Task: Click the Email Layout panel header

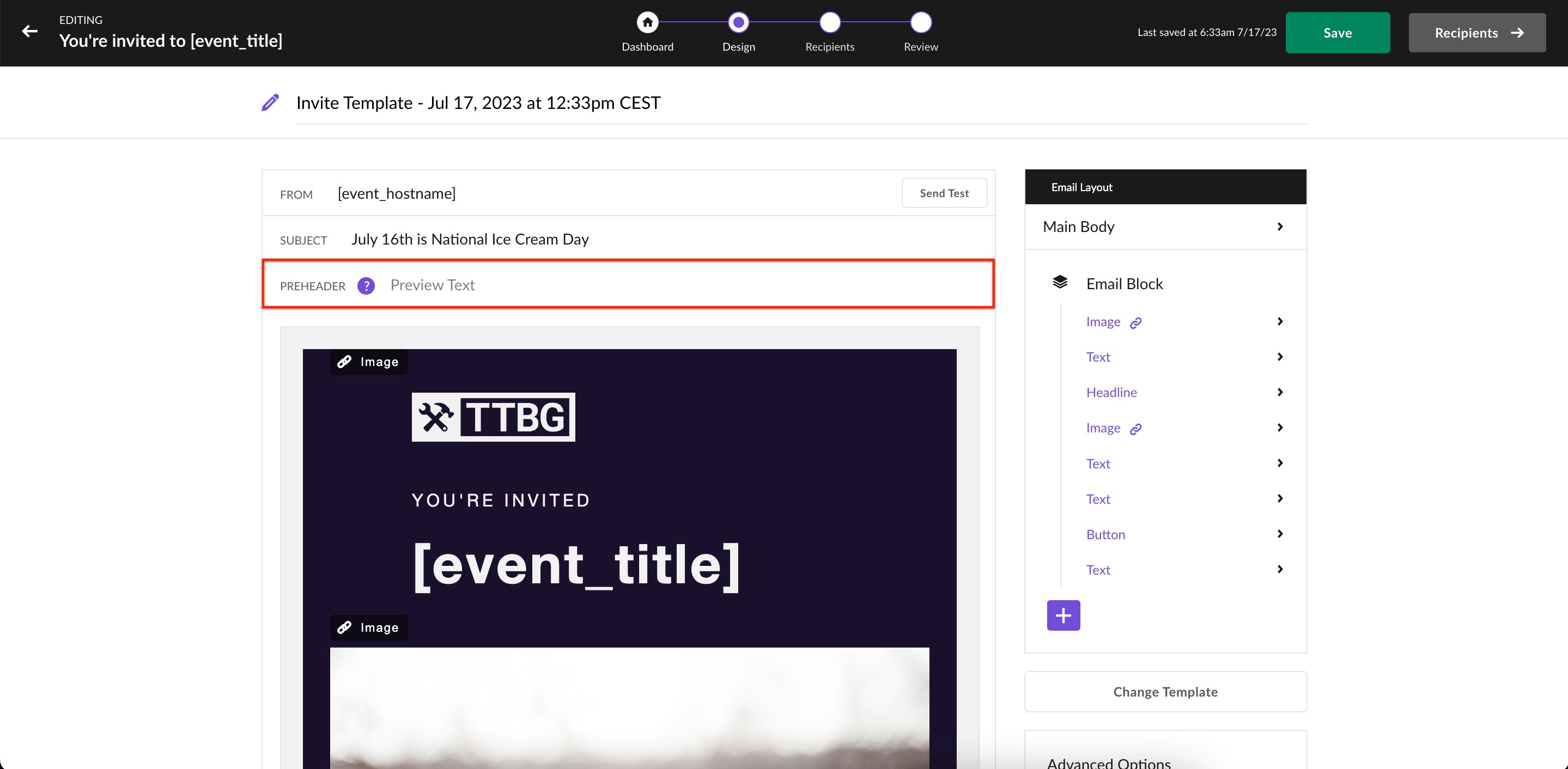Action: pyautogui.click(x=1165, y=187)
